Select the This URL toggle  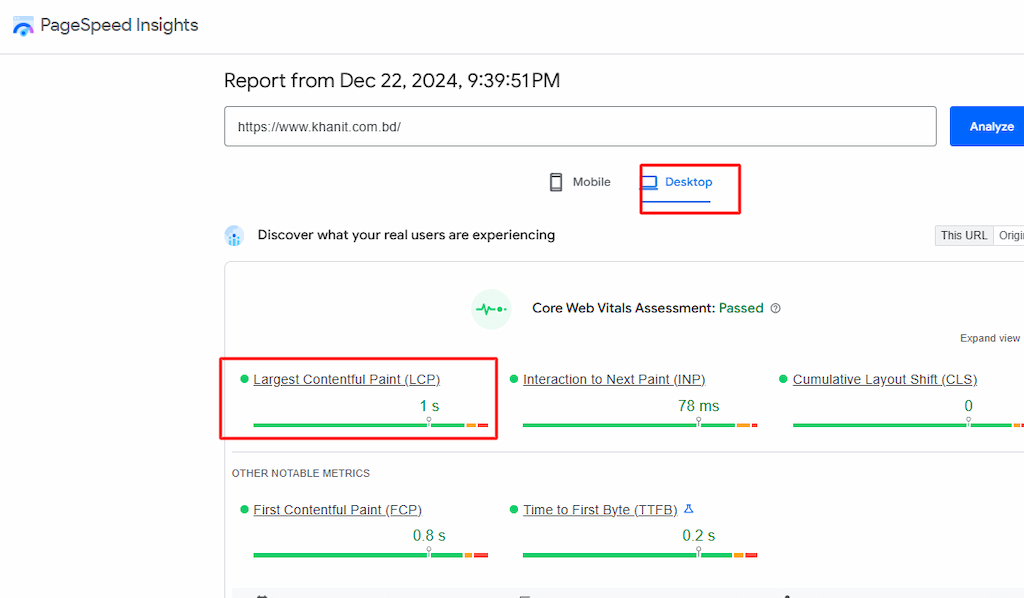[x=963, y=236]
